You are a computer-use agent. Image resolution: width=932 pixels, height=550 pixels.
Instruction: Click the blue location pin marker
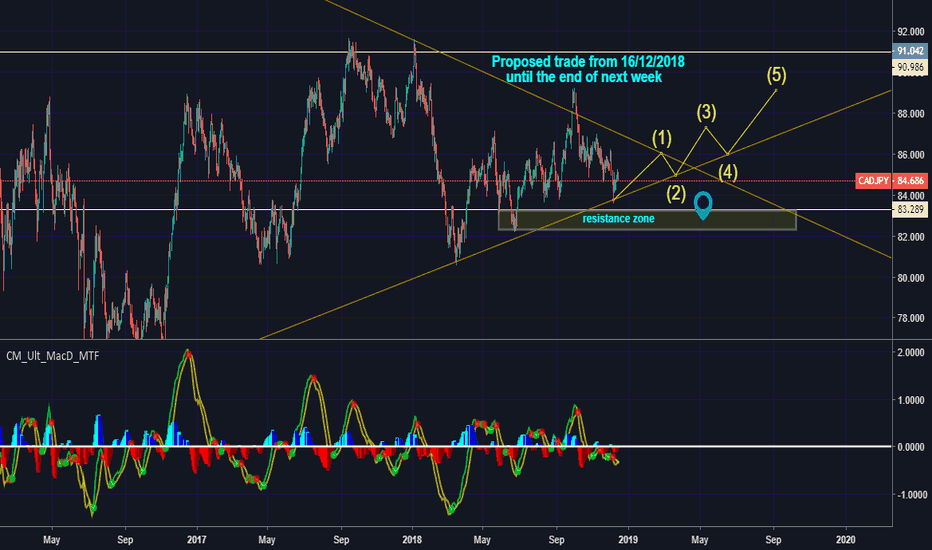(703, 205)
